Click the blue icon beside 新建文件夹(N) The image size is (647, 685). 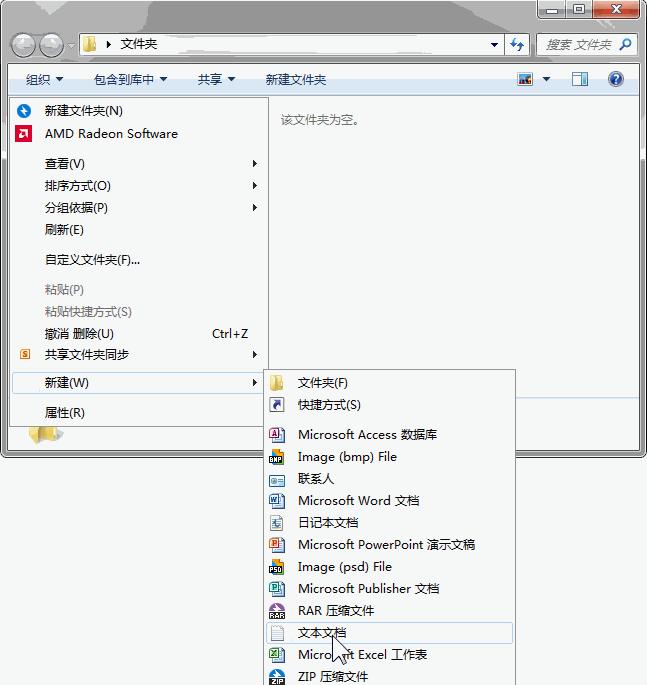[x=24, y=111]
